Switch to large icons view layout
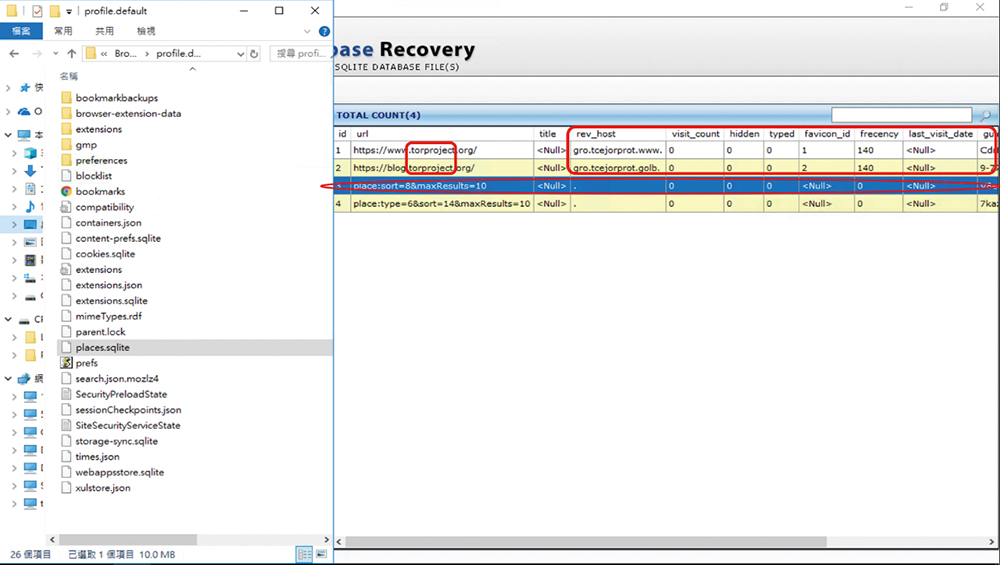1000x565 pixels. click(x=321, y=554)
